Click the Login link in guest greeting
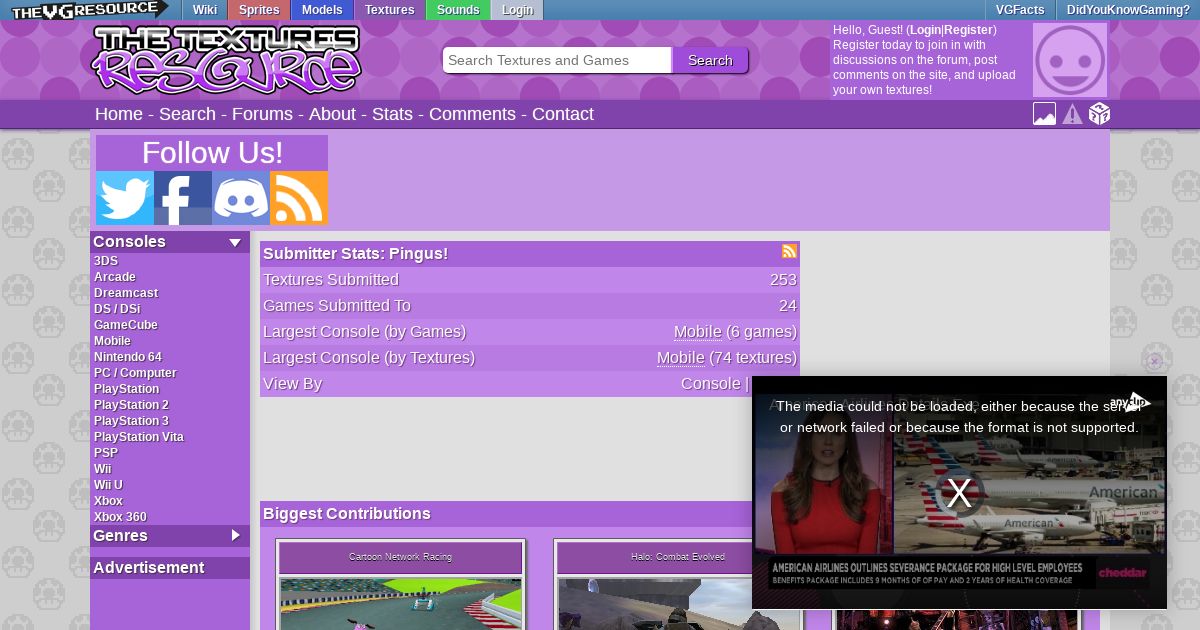The width and height of the screenshot is (1200, 630). [925, 30]
